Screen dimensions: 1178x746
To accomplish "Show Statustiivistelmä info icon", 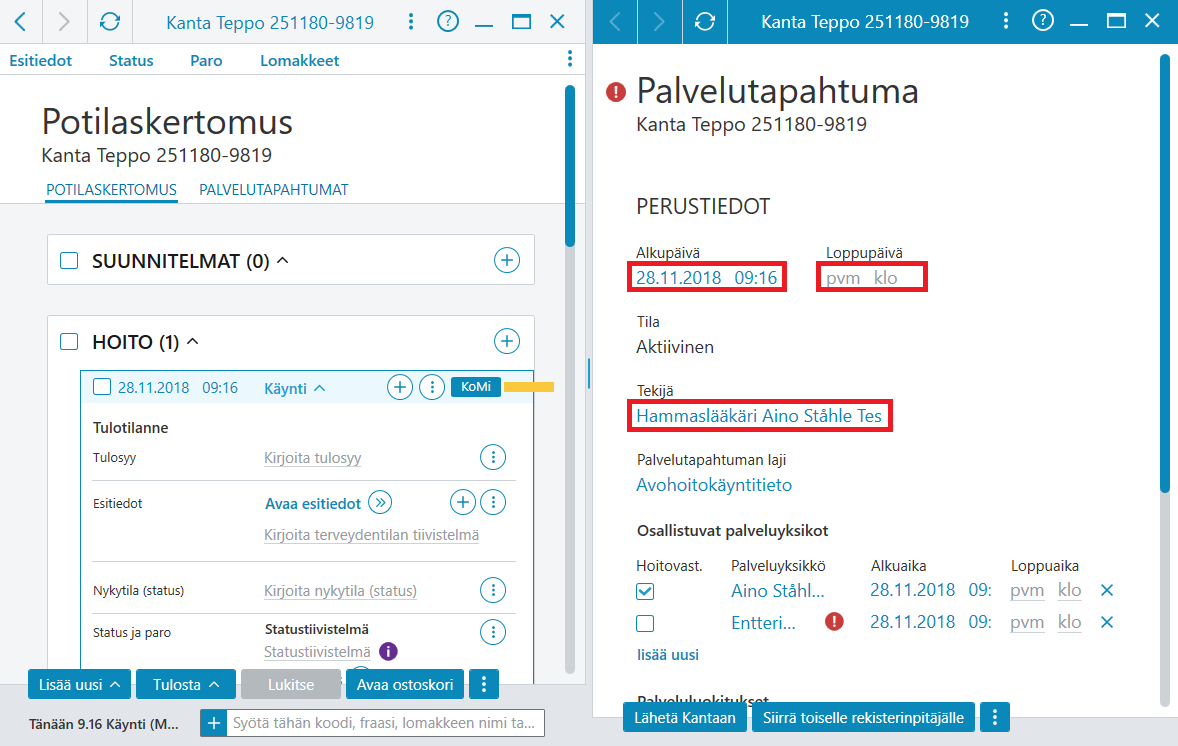I will click(x=388, y=651).
